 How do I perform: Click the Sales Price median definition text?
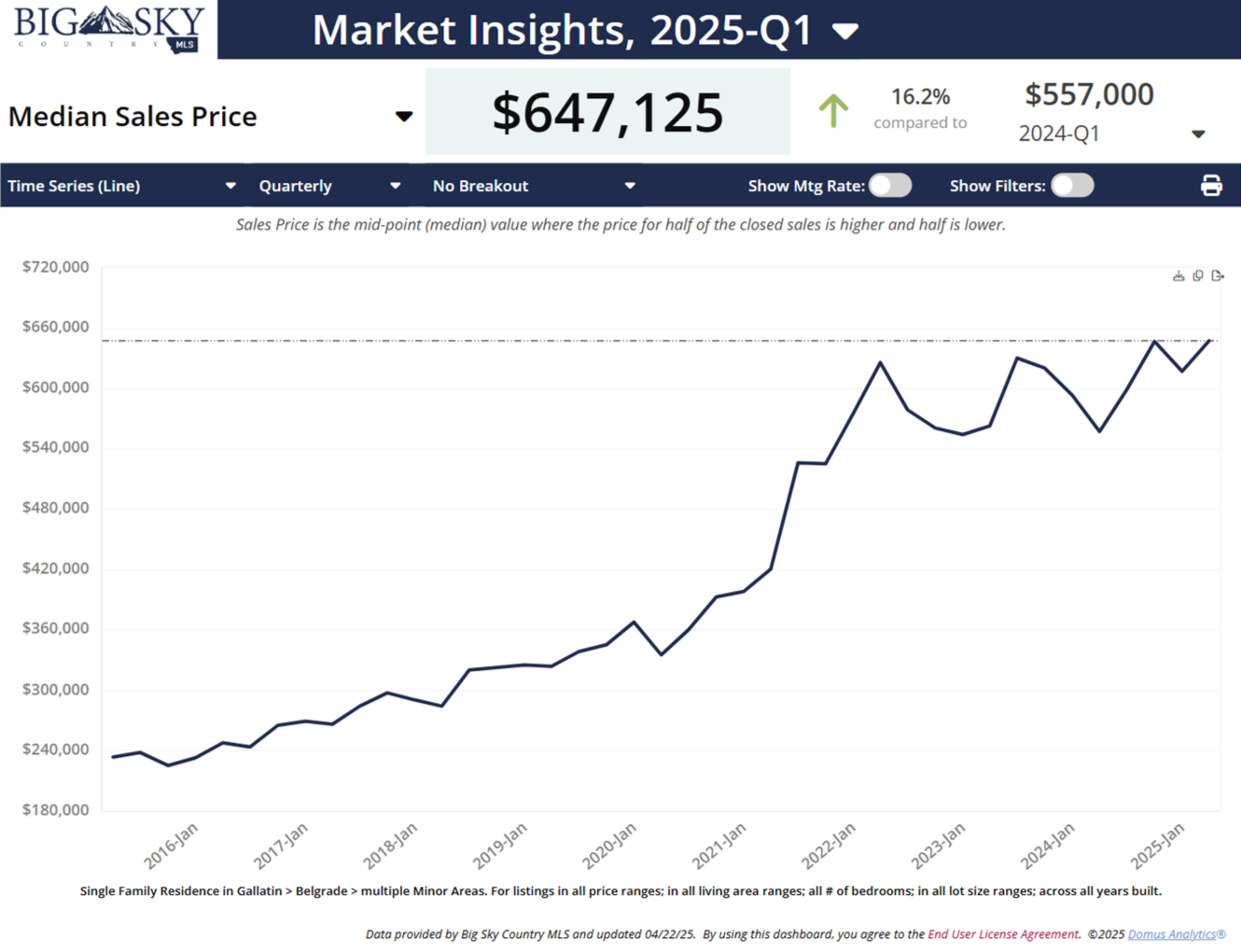pyautogui.click(x=620, y=225)
